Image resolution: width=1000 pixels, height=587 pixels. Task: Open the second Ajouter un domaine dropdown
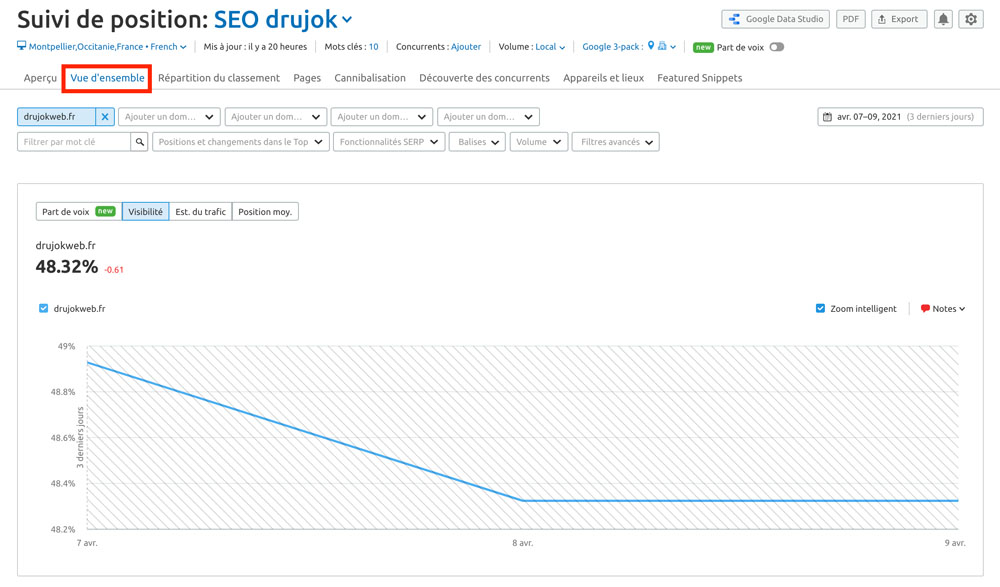point(276,117)
